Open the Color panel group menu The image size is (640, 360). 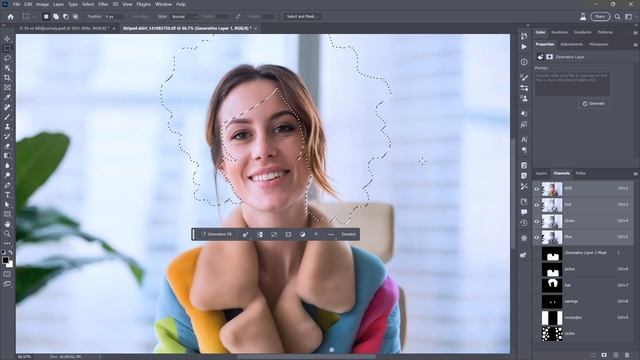coord(635,32)
